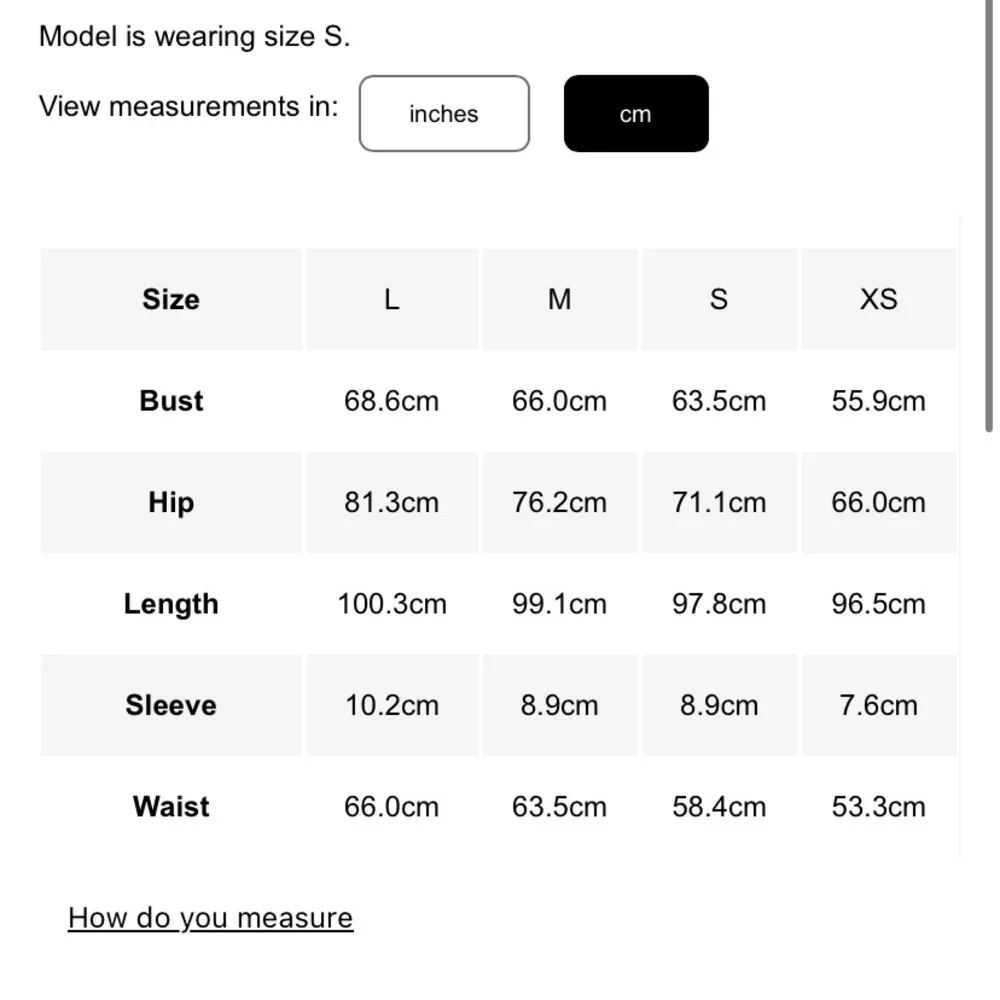Select the 58.4cm Waist value for S
Viewport: 1000px width, 1000px height.
[719, 806]
